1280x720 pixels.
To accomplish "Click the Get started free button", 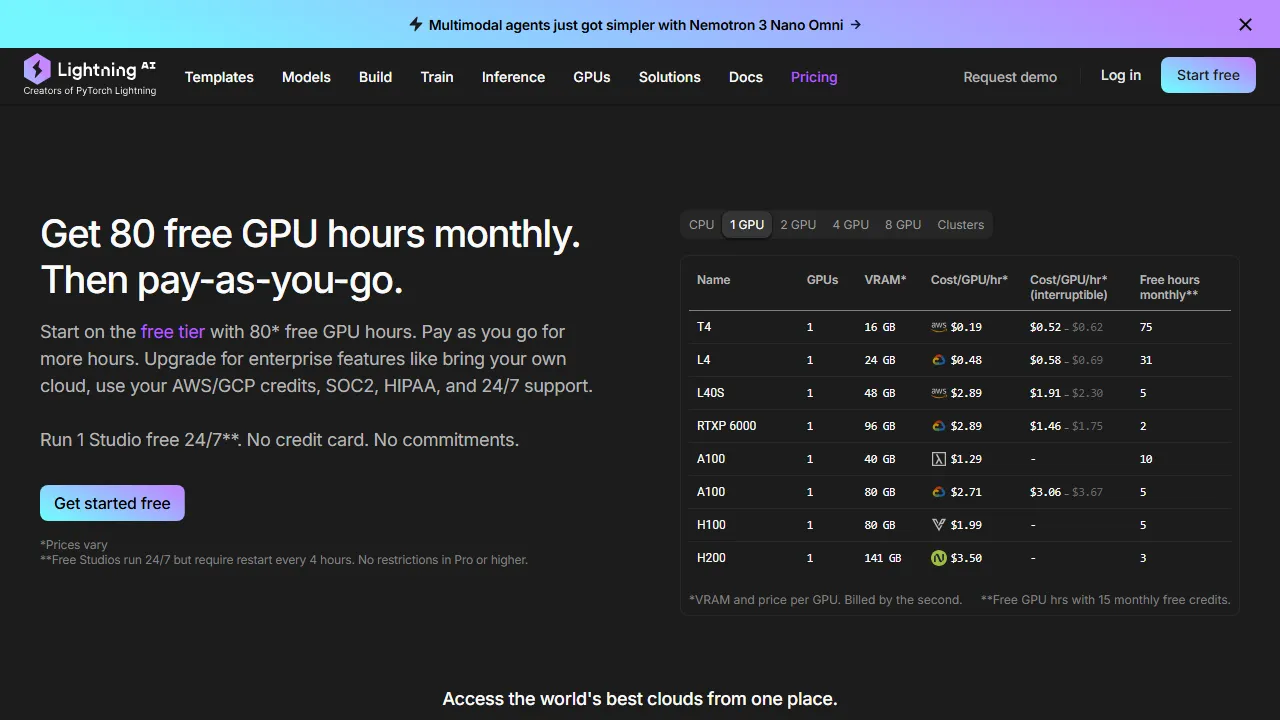I will point(112,503).
